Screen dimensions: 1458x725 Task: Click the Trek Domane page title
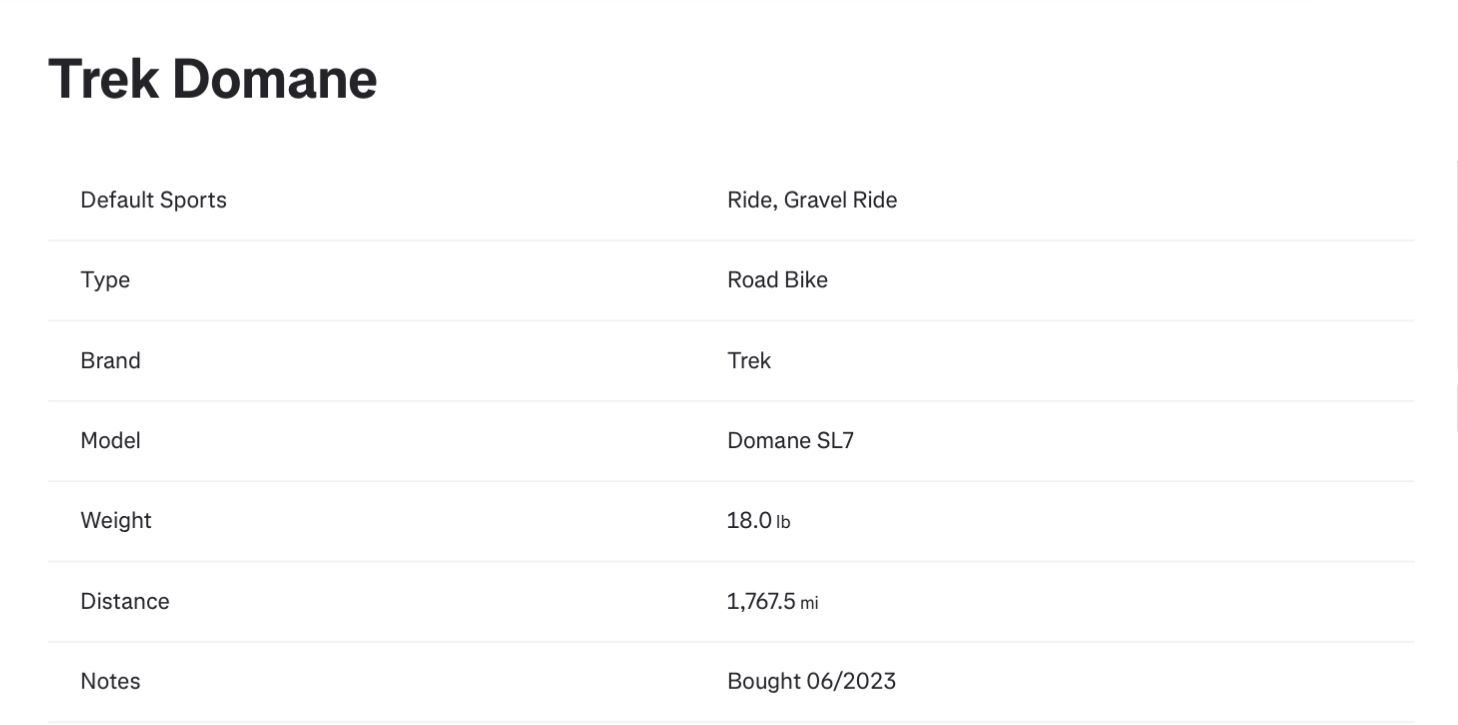click(x=212, y=79)
